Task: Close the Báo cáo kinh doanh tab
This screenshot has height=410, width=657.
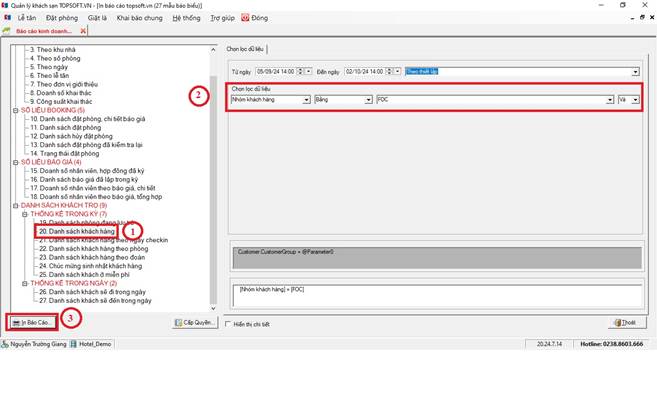Action: [x=83, y=31]
